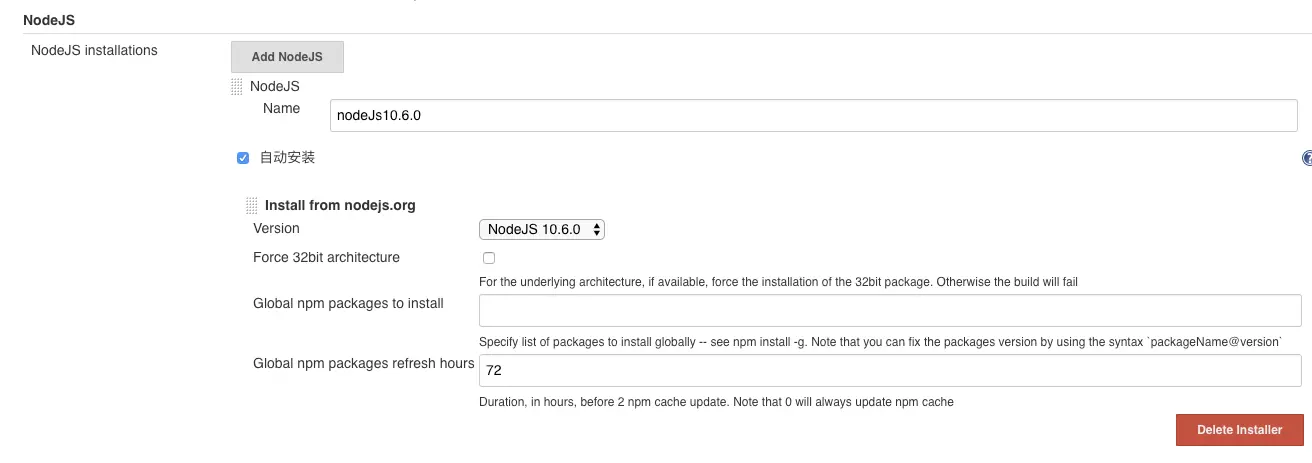Click the npm packages refresh hours field
The image size is (1312, 463).
tap(890, 370)
